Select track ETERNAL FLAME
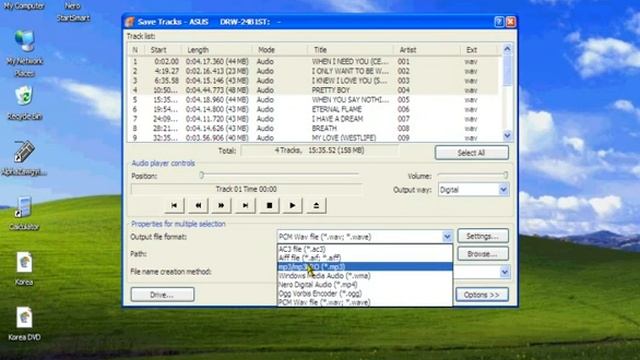640x360 pixels. 313,109
